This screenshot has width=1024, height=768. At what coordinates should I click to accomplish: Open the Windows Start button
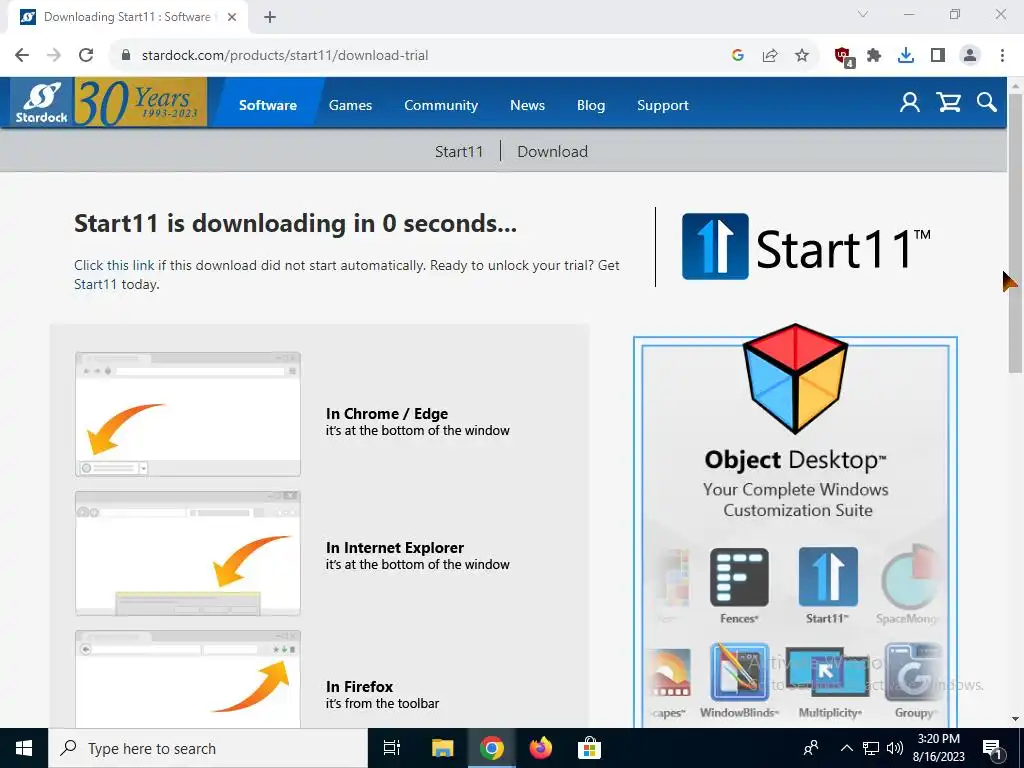click(x=24, y=748)
